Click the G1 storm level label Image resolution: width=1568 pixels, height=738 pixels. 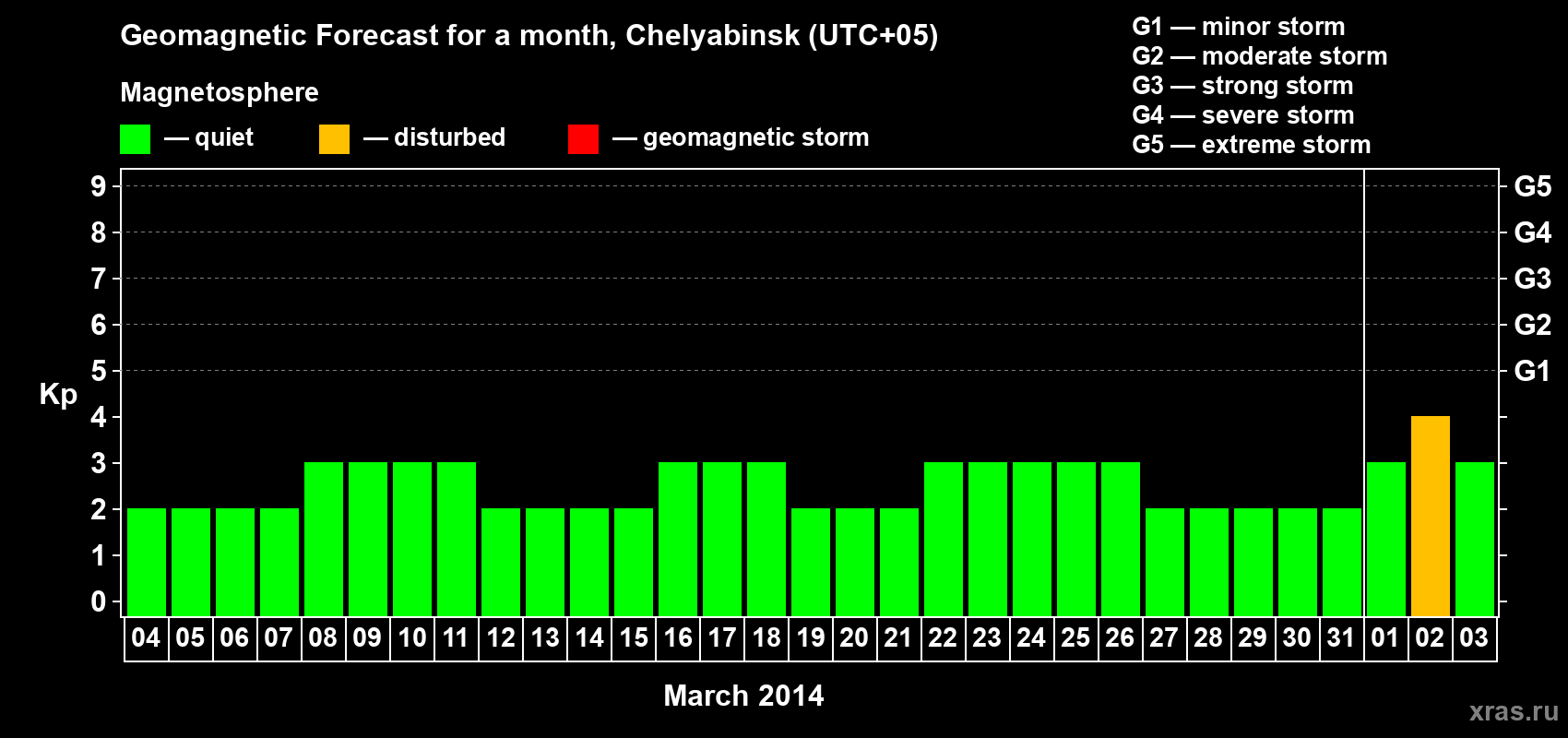tap(1532, 371)
